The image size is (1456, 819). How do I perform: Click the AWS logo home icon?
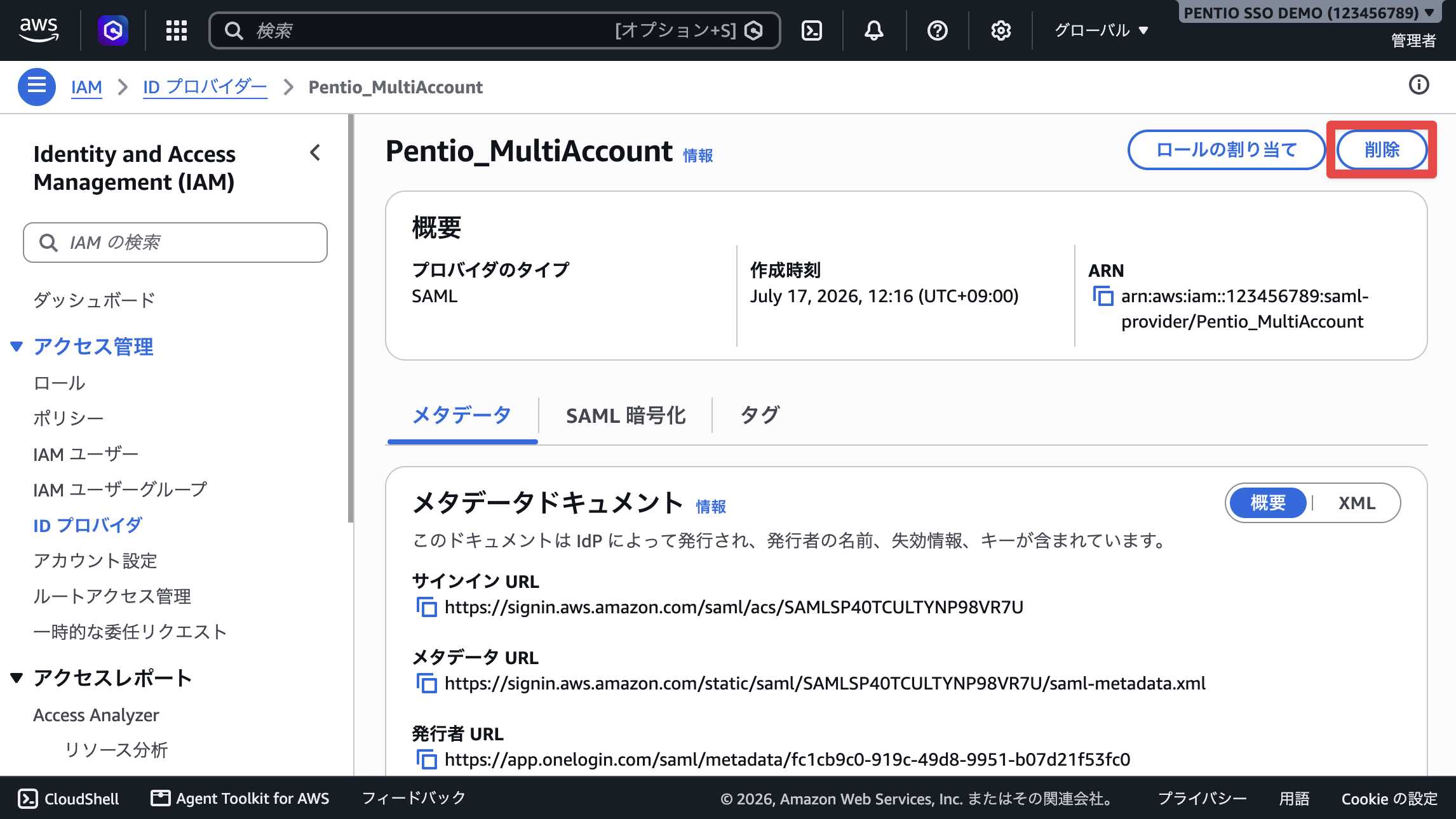click(x=39, y=30)
